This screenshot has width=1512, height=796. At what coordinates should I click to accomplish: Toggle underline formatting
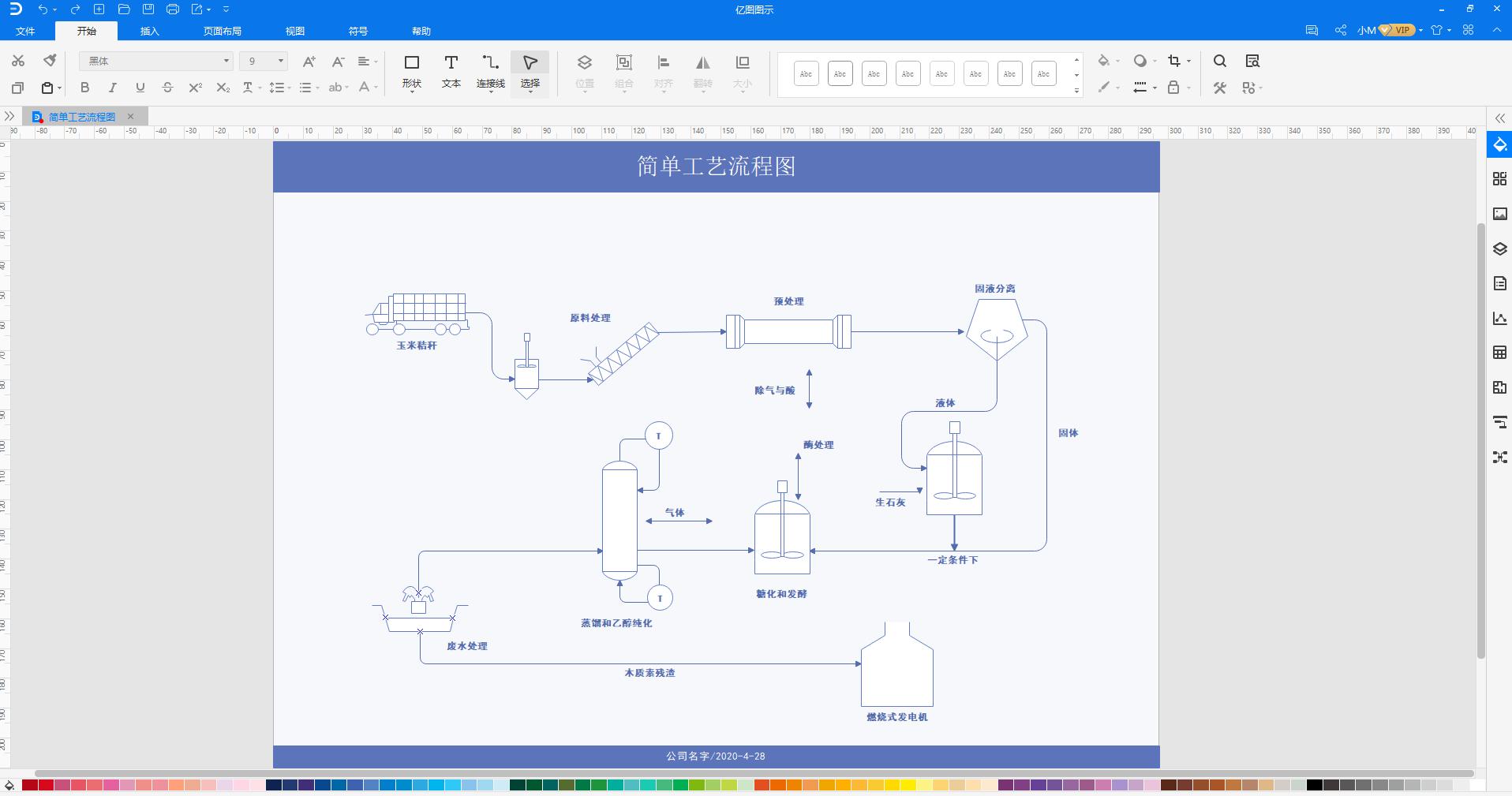pos(140,88)
